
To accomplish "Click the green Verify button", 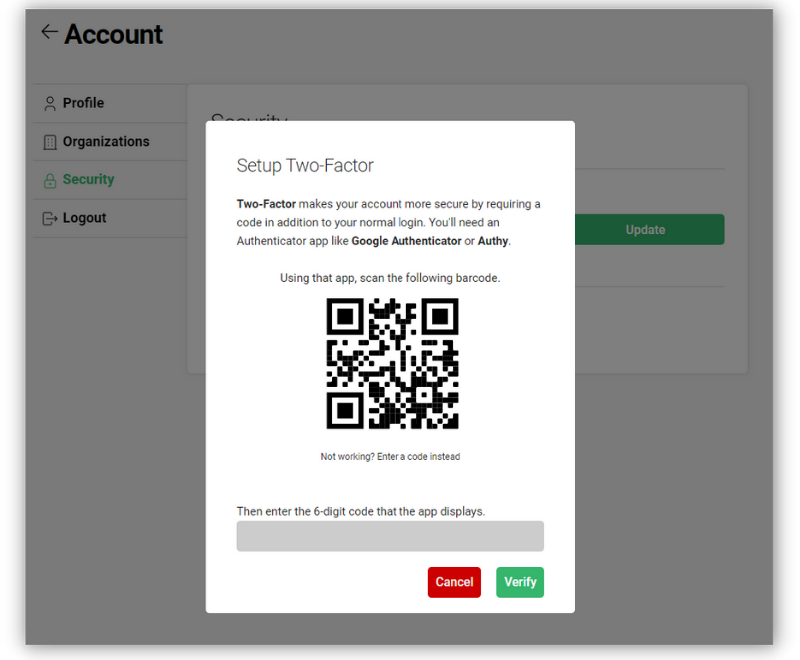I will tap(520, 582).
